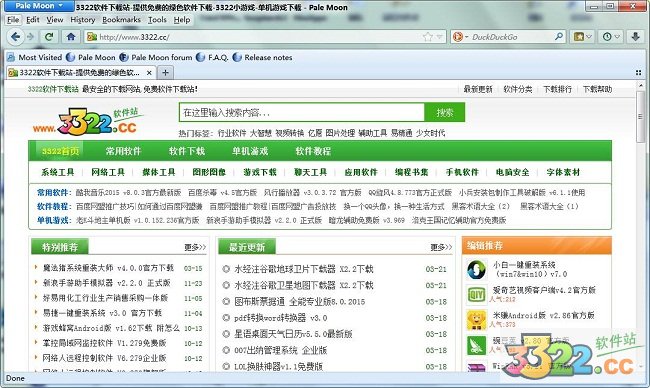The width and height of the screenshot is (650, 388).
Task: Select the 软件下载 nav tab
Action: [187, 151]
